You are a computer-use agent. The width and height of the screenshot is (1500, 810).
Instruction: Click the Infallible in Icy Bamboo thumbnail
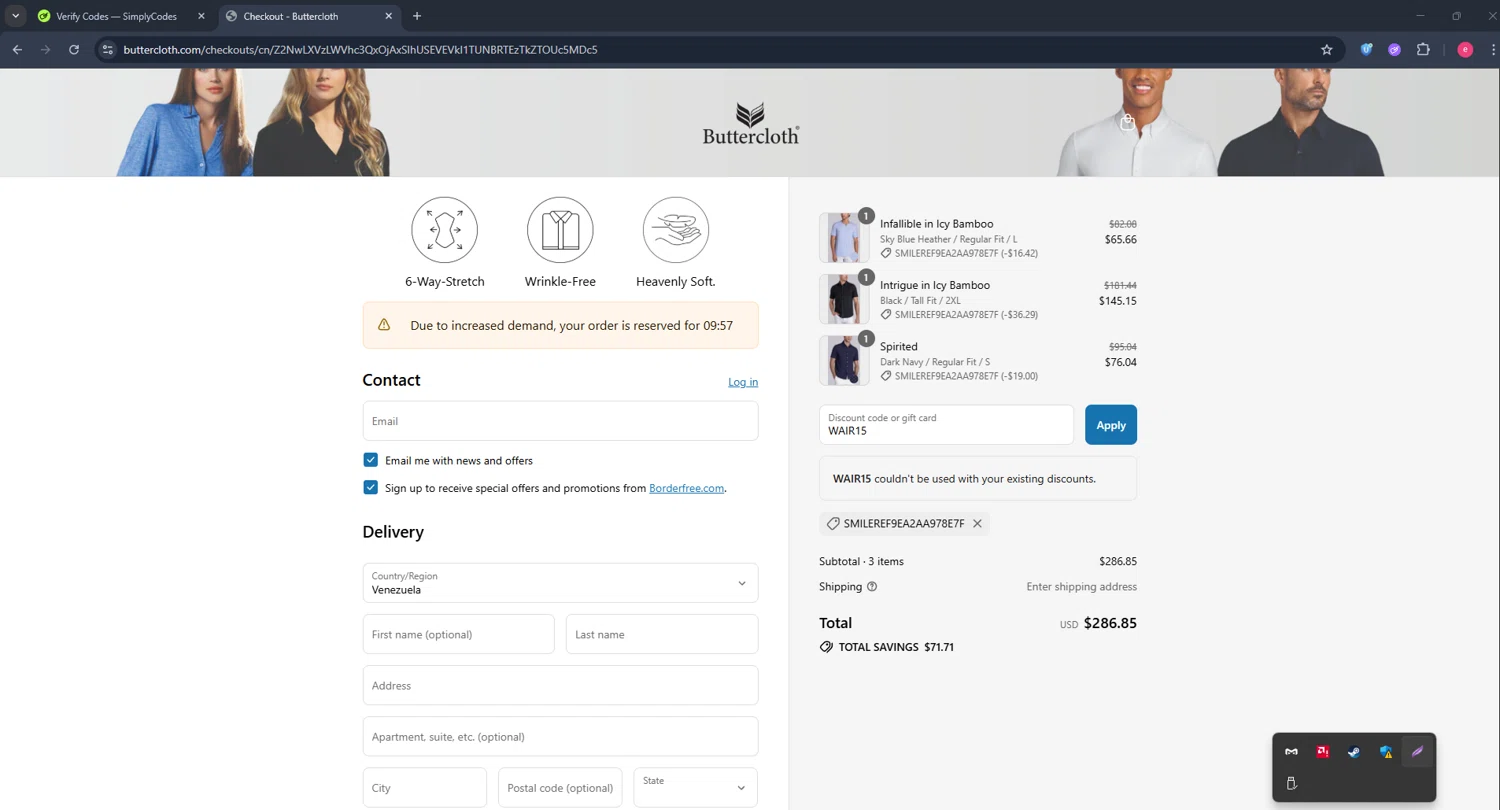[x=844, y=238]
